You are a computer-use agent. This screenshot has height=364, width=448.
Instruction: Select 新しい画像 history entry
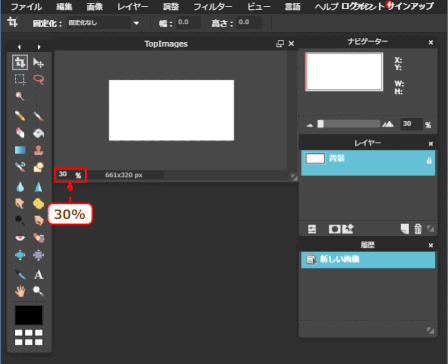pyautogui.click(x=368, y=260)
